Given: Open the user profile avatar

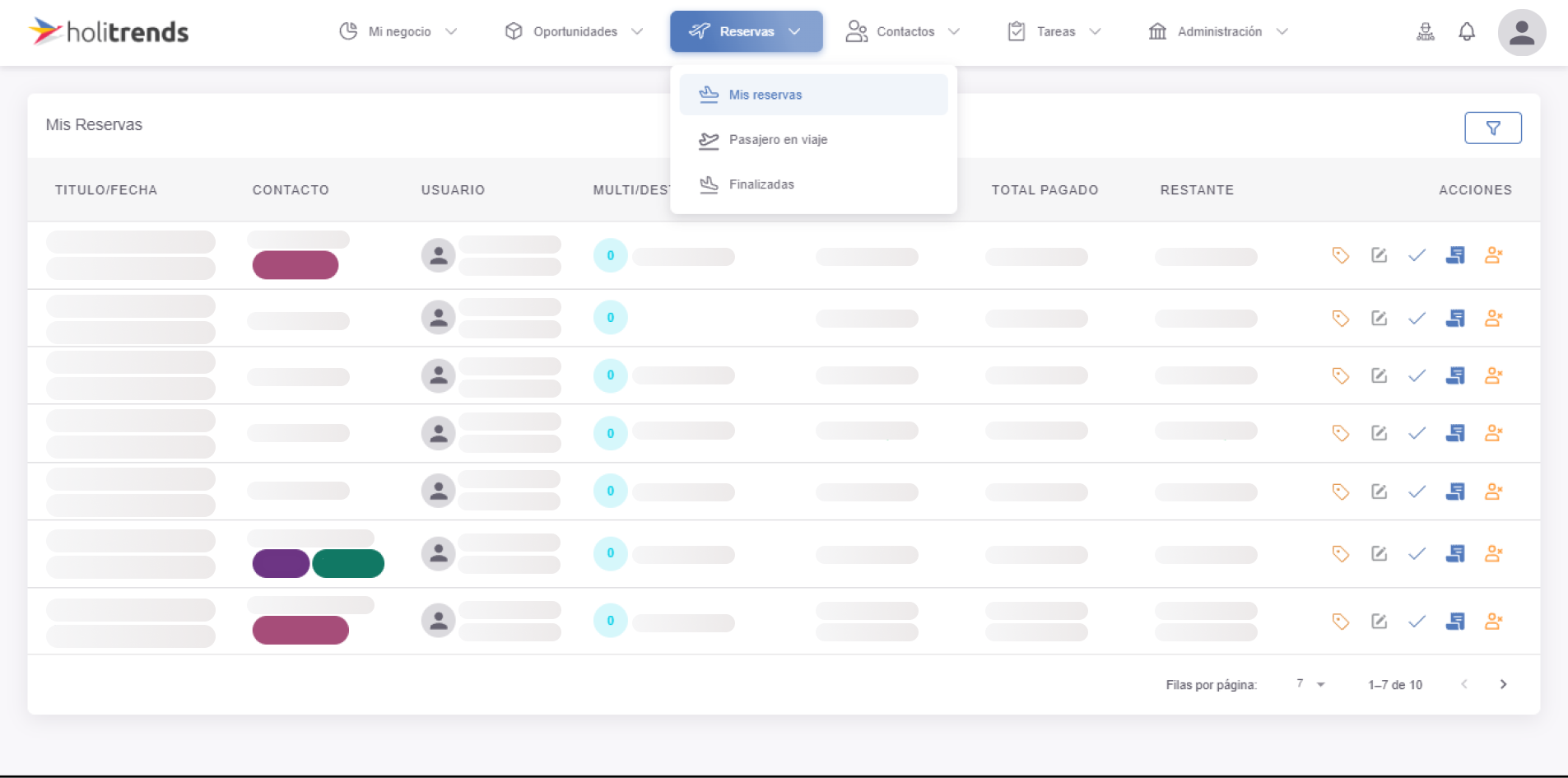Looking at the screenshot, I should pos(1522,32).
